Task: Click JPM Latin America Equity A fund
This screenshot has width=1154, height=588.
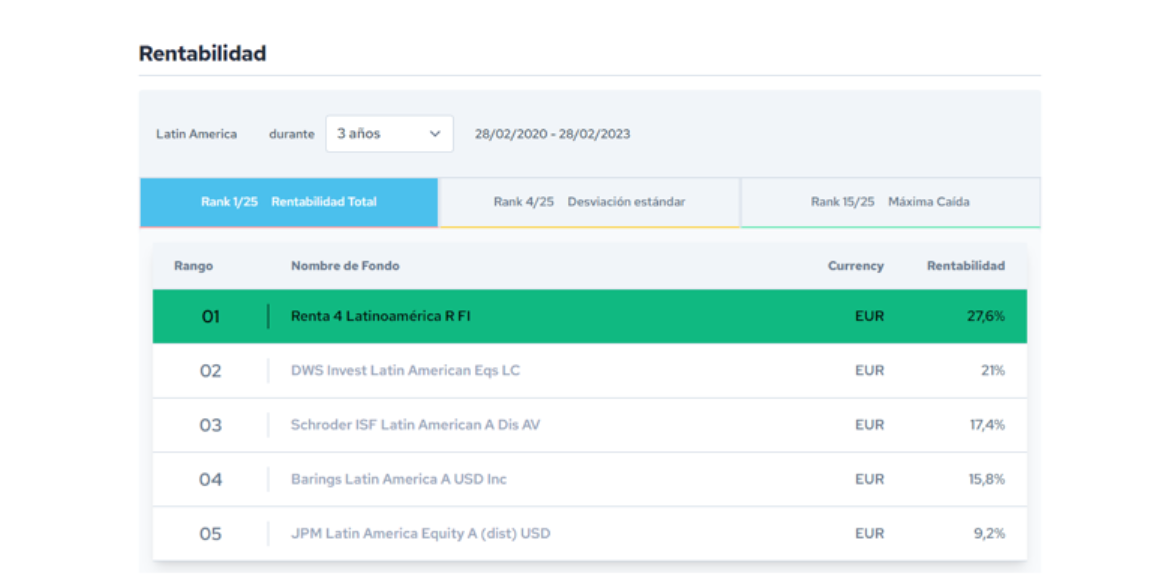Action: pyautogui.click(x=420, y=534)
